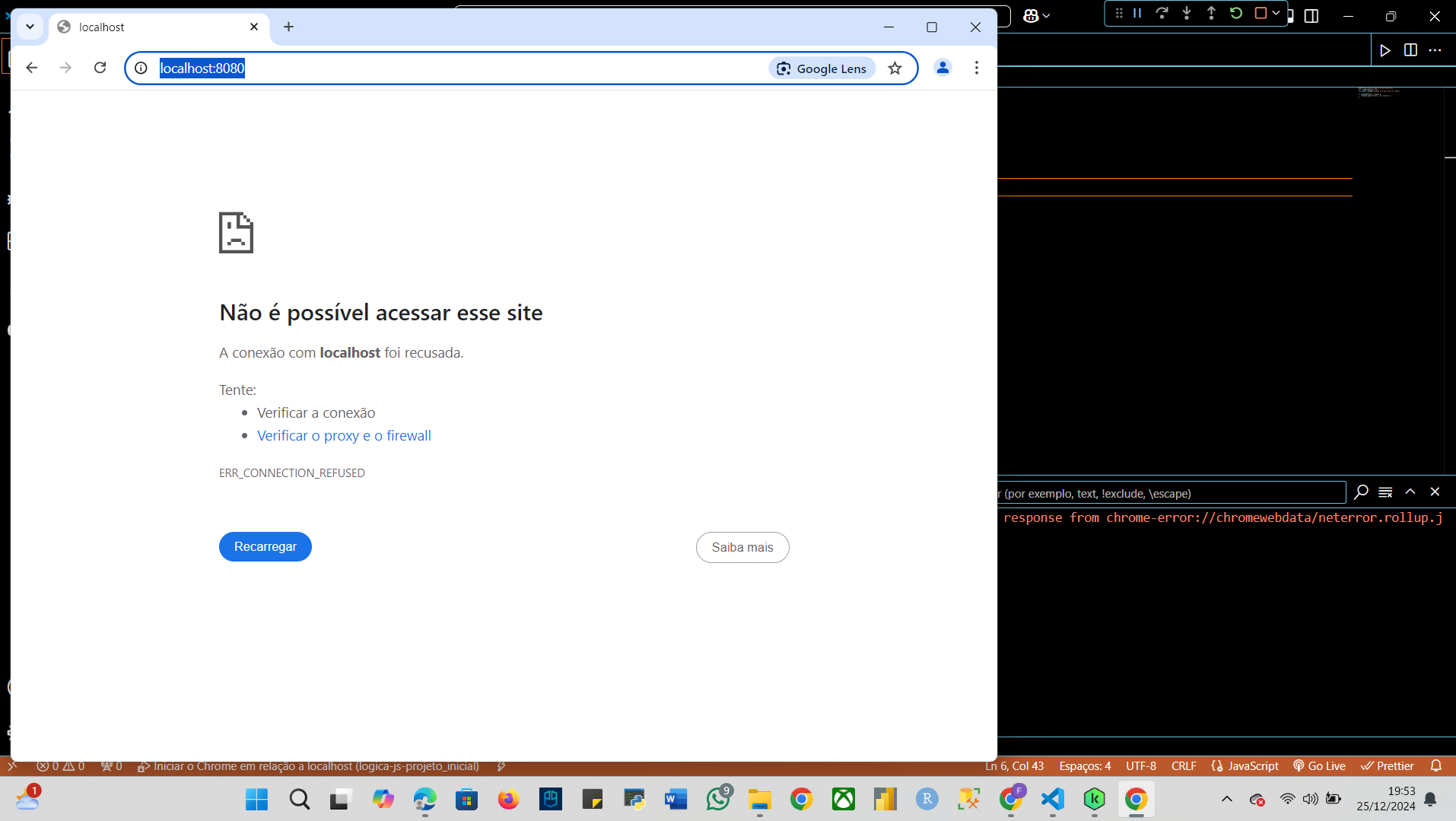Stop debugging with red square icon
The width and height of the screenshot is (1456, 821).
[x=1260, y=13]
